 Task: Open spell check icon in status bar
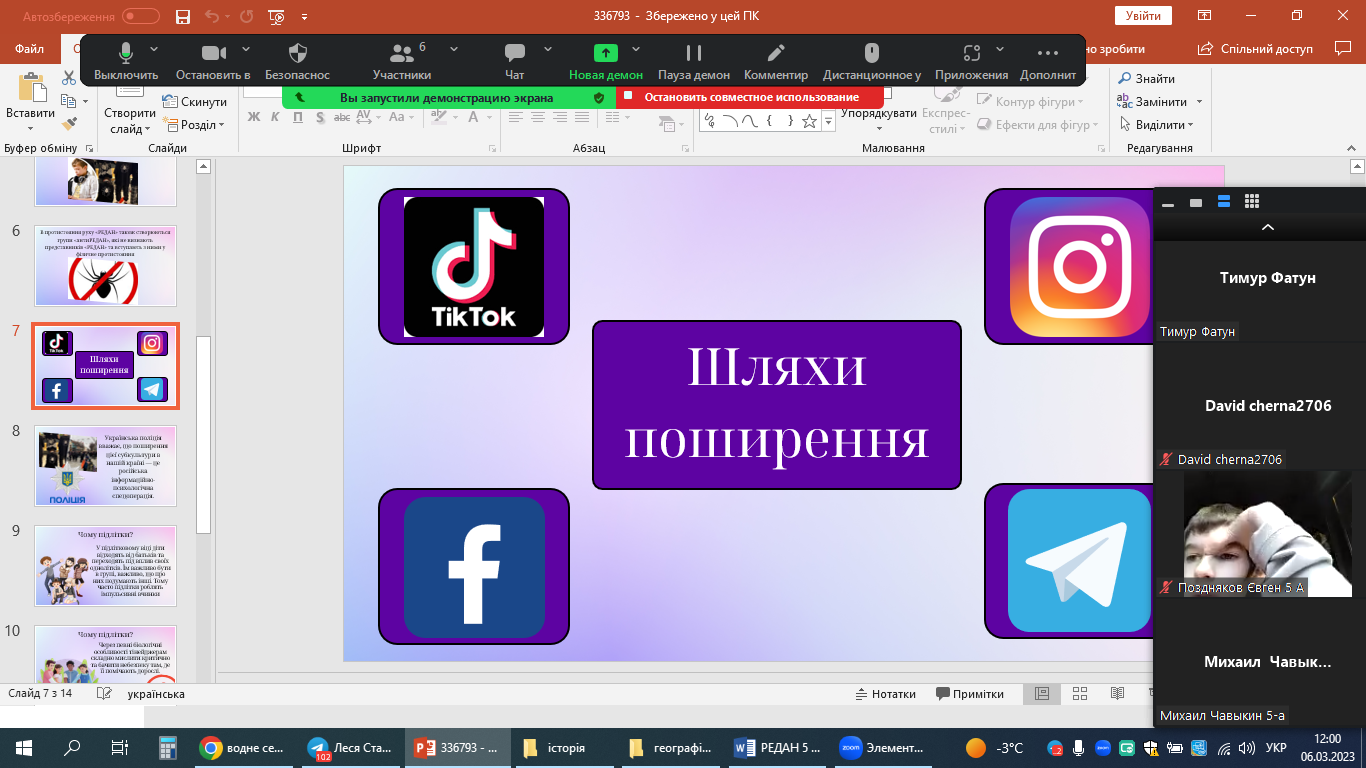pos(103,694)
